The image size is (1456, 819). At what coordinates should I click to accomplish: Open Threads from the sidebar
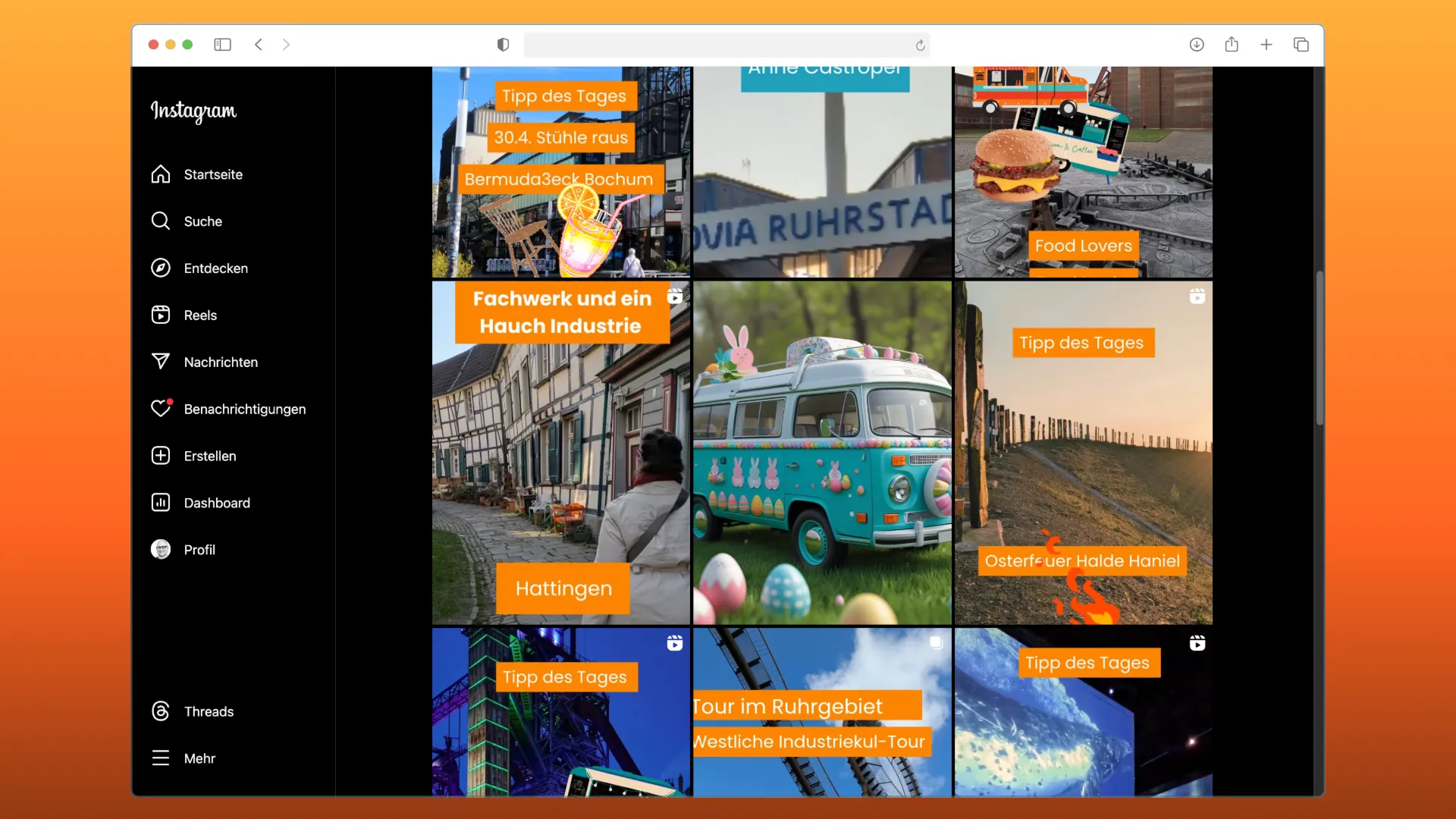pos(161,711)
